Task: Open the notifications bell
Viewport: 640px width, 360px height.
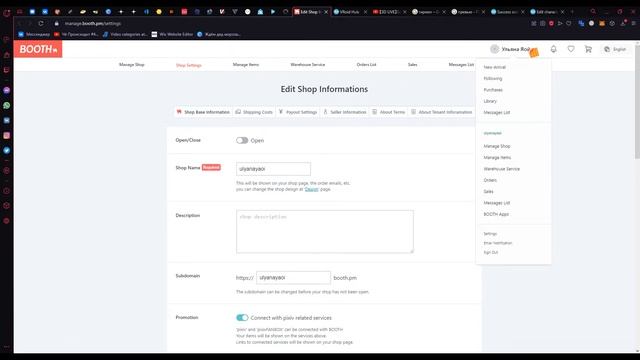Action: [x=553, y=49]
